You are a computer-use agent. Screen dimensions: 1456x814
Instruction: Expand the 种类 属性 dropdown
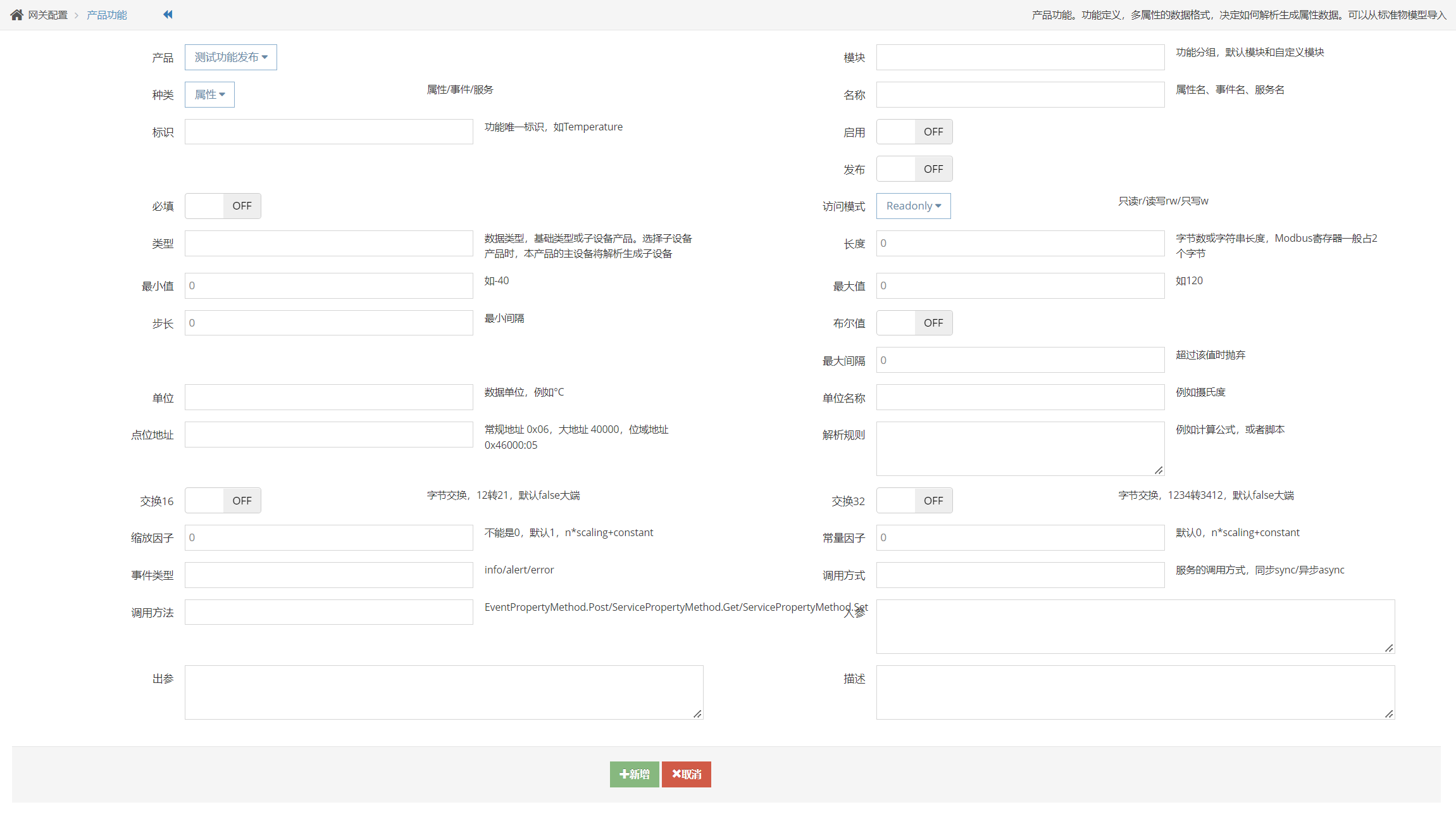click(209, 94)
